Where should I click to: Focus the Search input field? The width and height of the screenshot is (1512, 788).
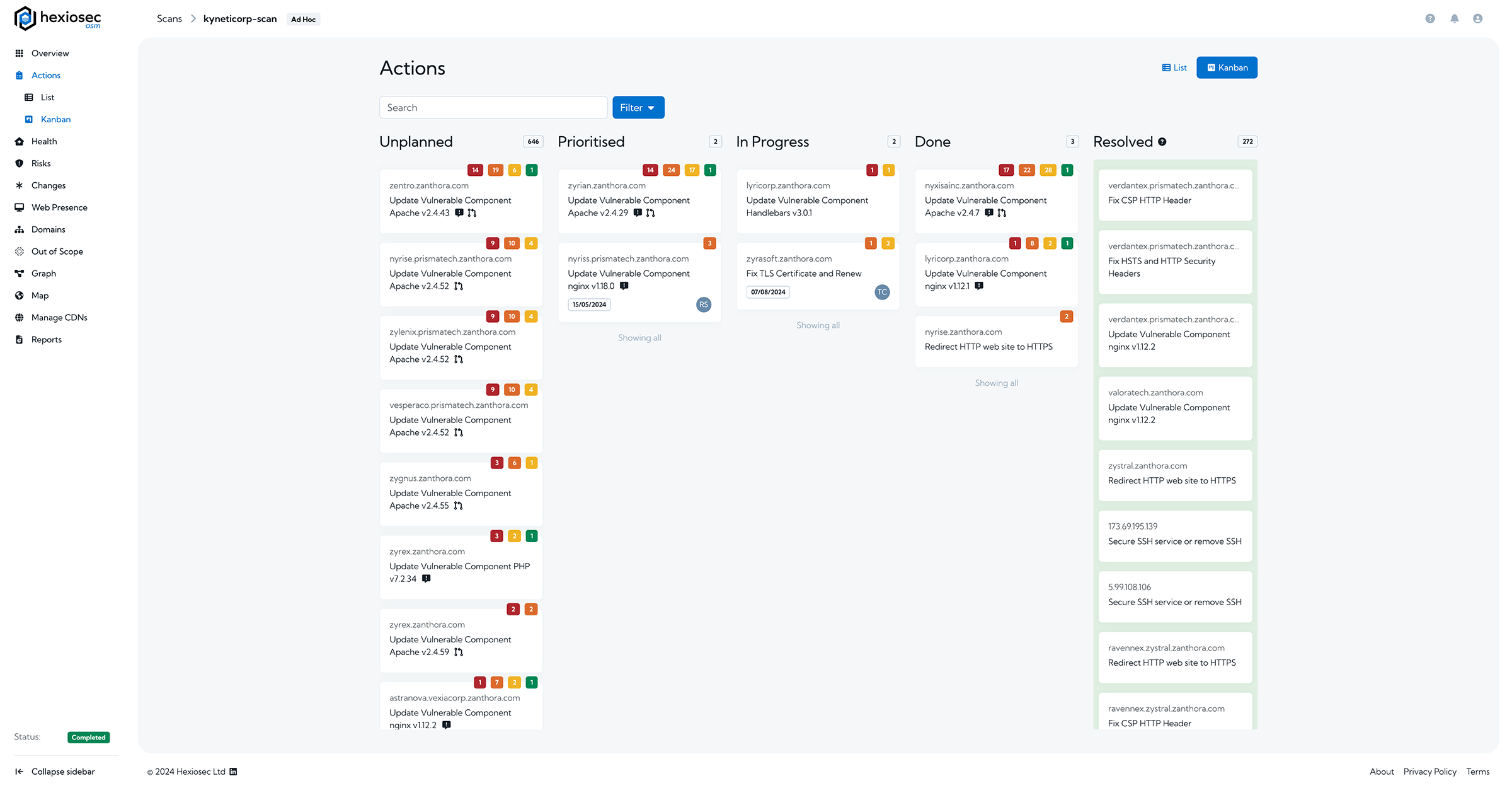coord(493,107)
